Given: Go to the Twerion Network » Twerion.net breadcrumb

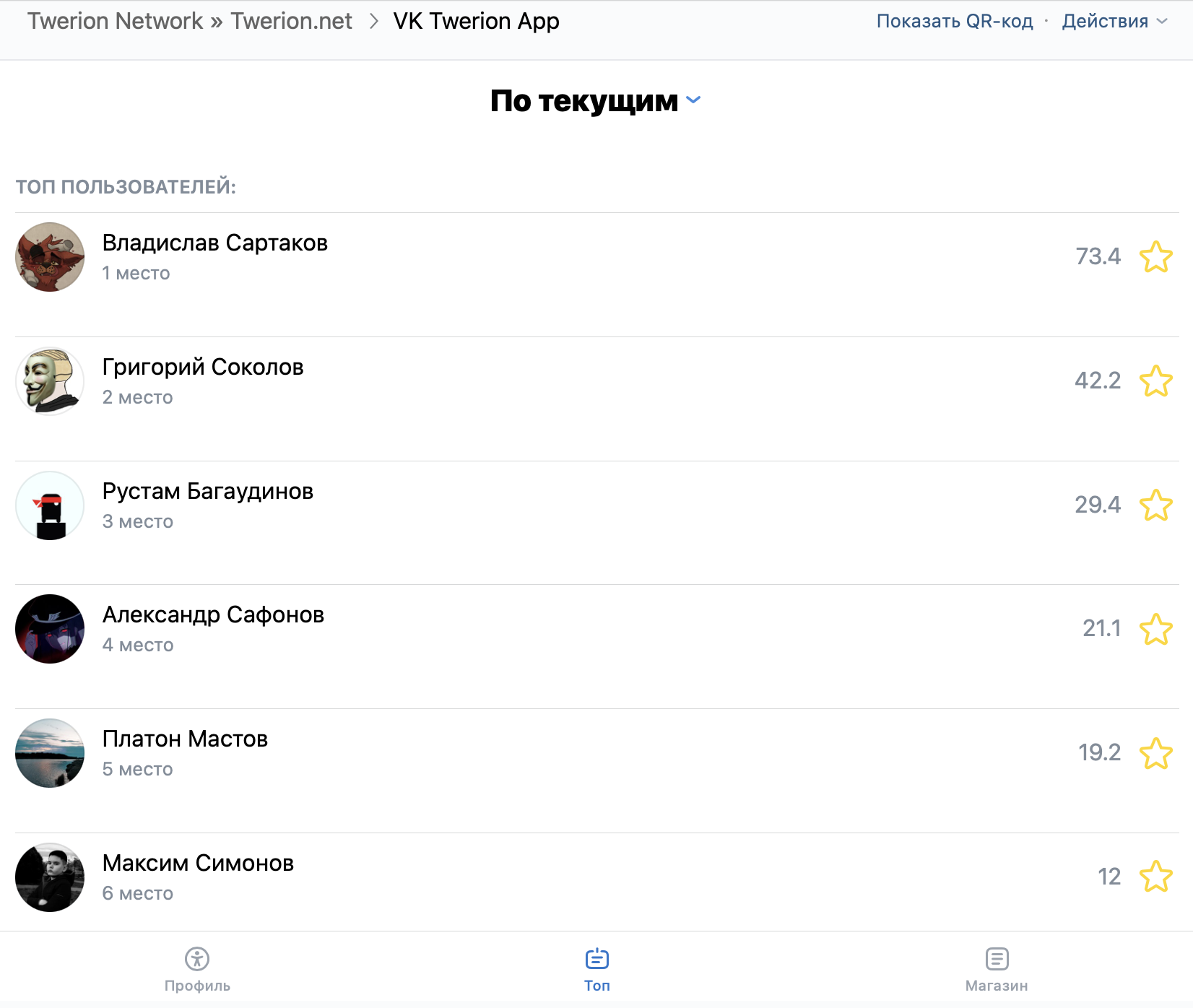Looking at the screenshot, I should pyautogui.click(x=190, y=21).
